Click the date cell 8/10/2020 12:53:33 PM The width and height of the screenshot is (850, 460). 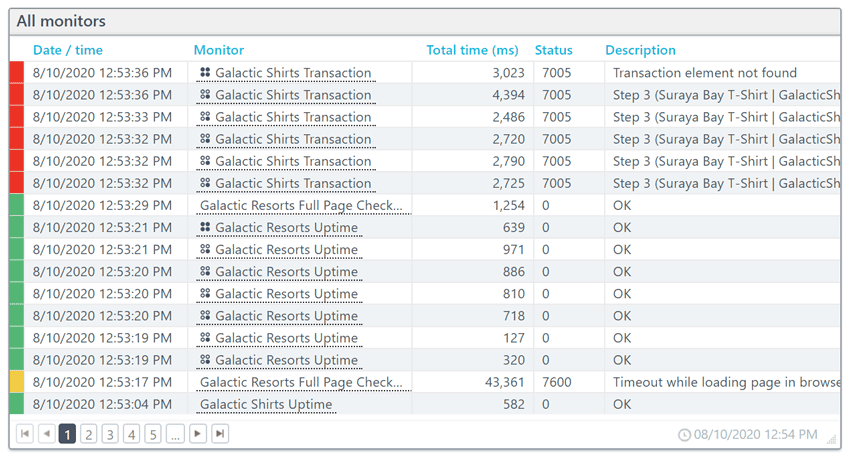tap(102, 117)
